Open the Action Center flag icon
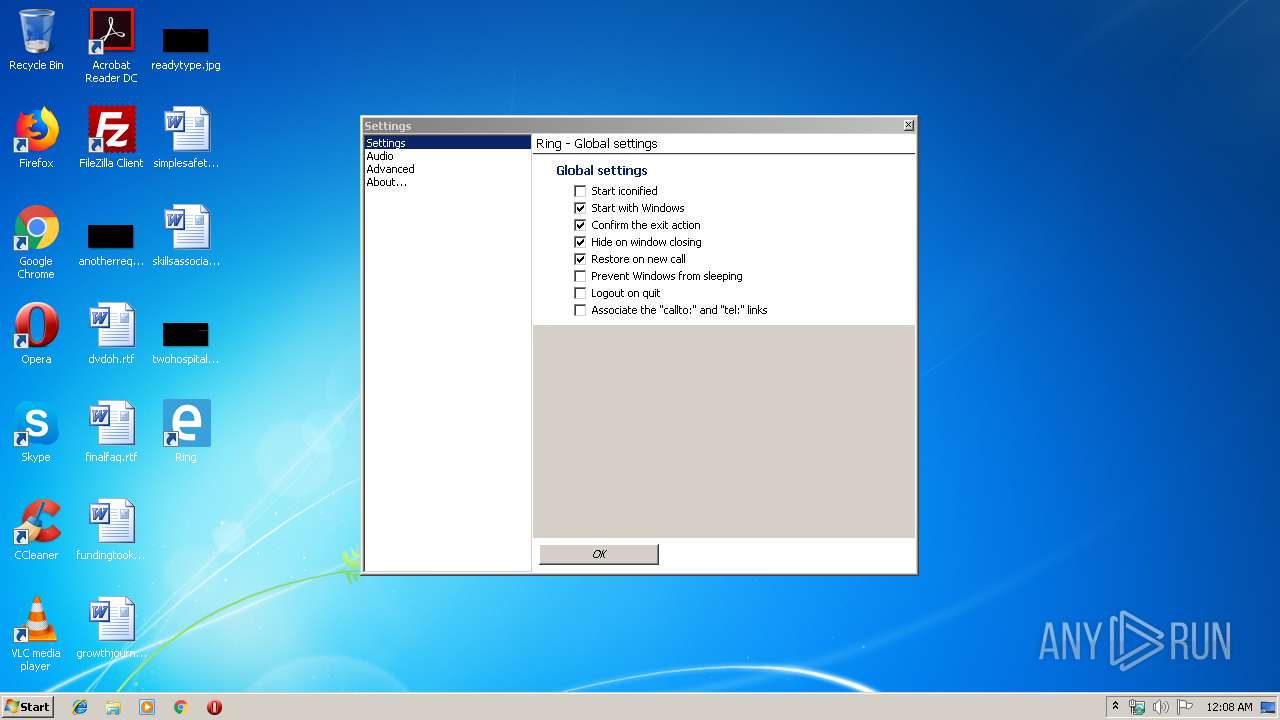Viewport: 1280px width, 720px height. click(x=1185, y=707)
